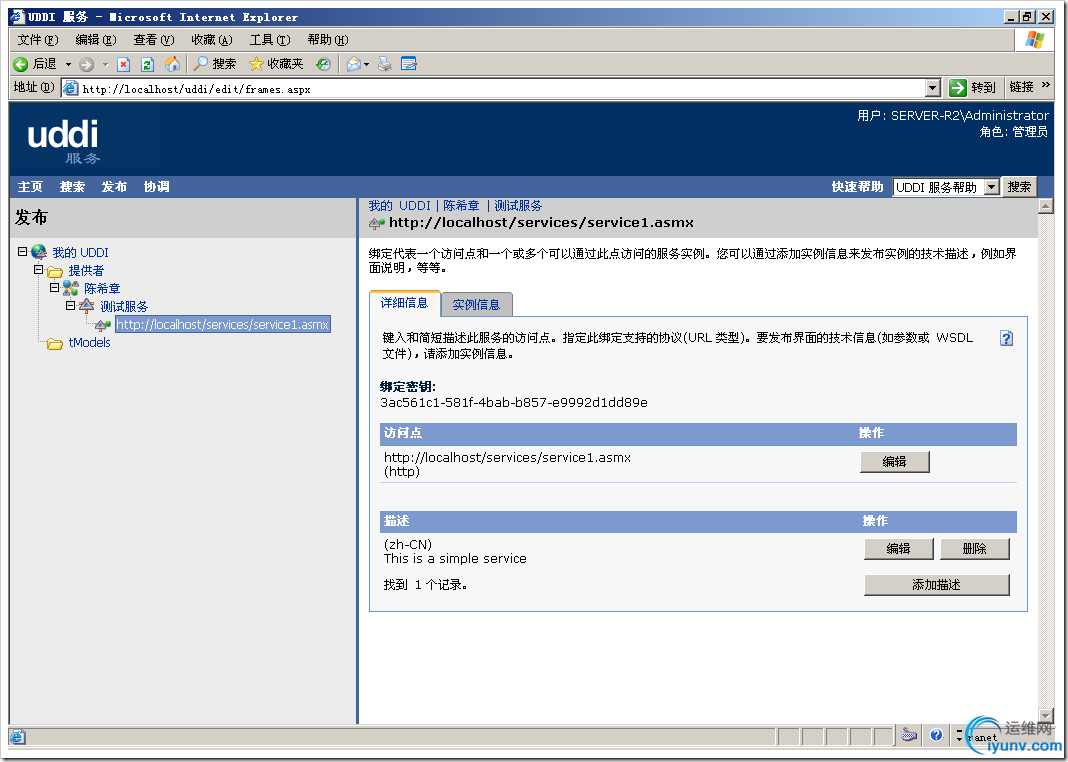The width and height of the screenshot is (1068, 762).
Task: Select tModels folder in the tree
Action: pos(89,343)
